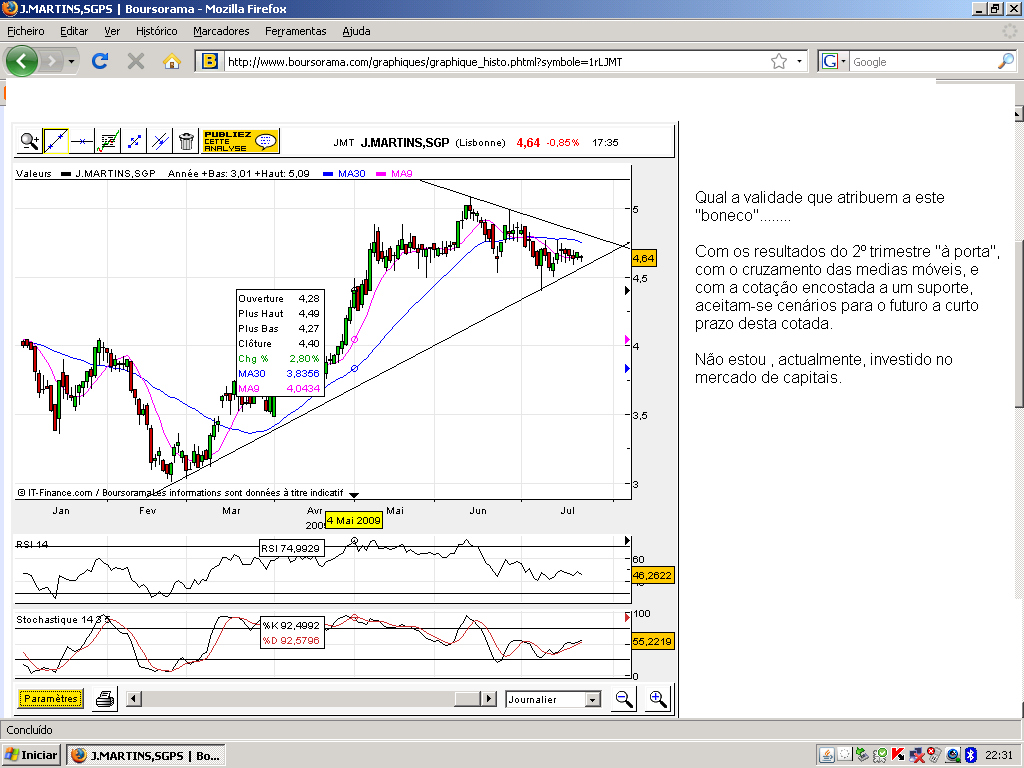Select the move or resize line tool
This screenshot has height=768, width=1024.
pyautogui.click(x=134, y=141)
